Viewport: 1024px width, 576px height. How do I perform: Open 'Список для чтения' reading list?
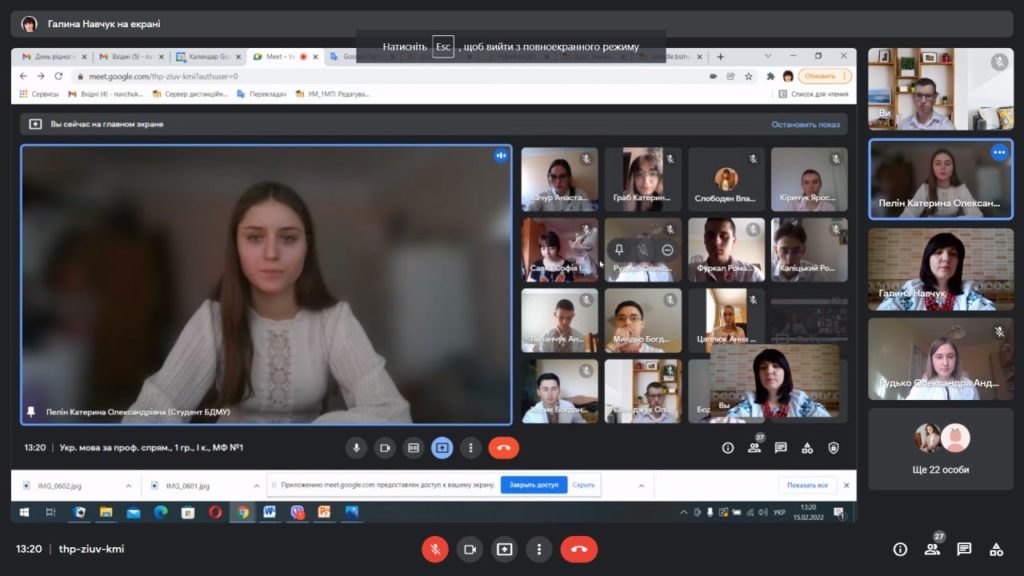(813, 94)
